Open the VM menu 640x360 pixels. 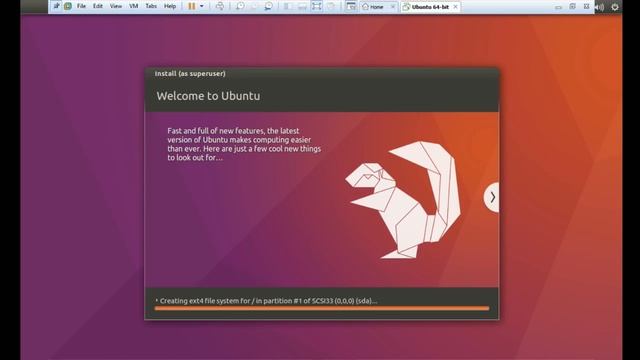point(133,6)
